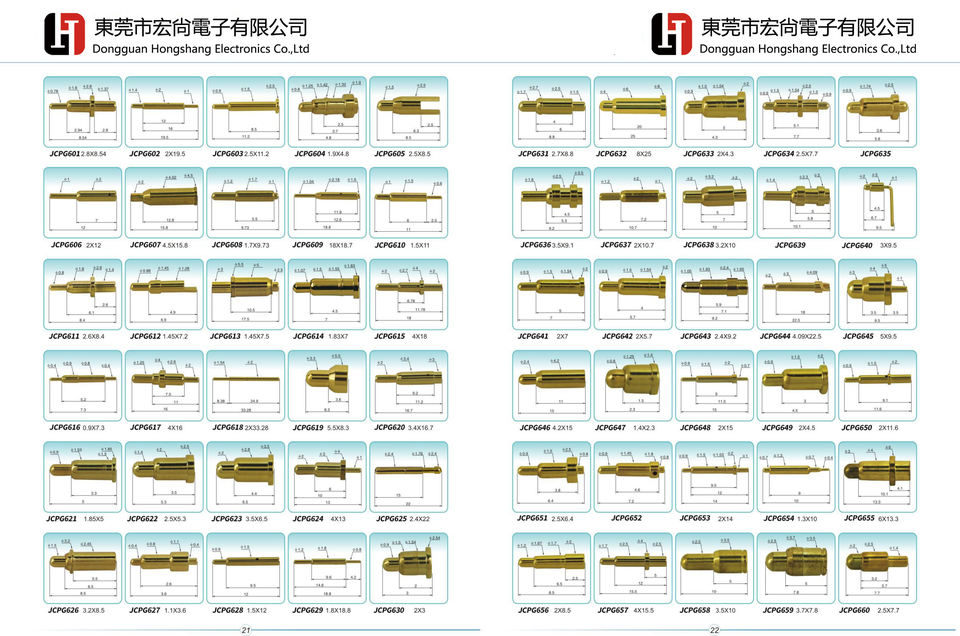
Task: Click the JCPG629 pin picture
Action: coord(327,568)
